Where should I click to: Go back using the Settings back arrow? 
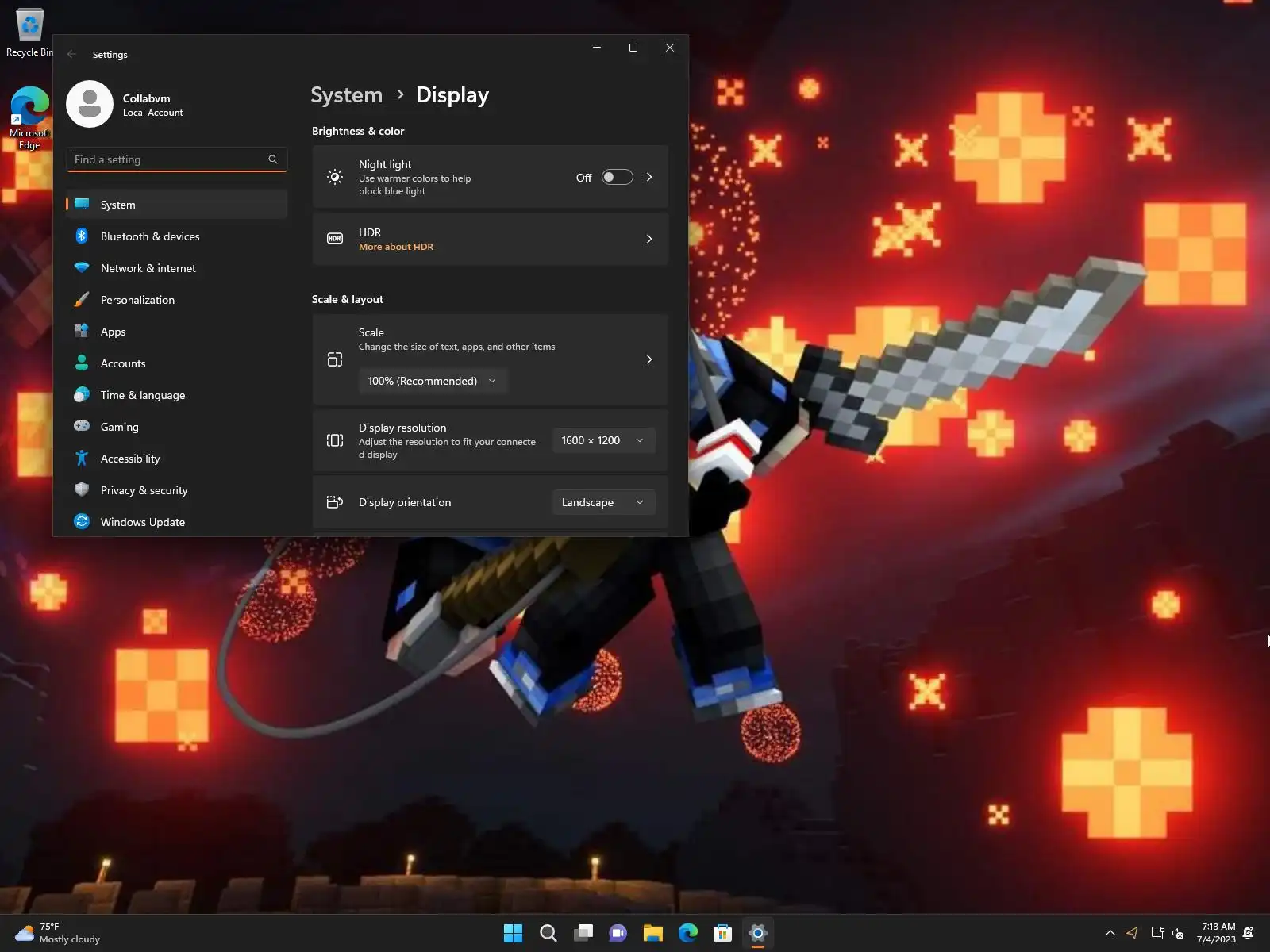(x=72, y=54)
